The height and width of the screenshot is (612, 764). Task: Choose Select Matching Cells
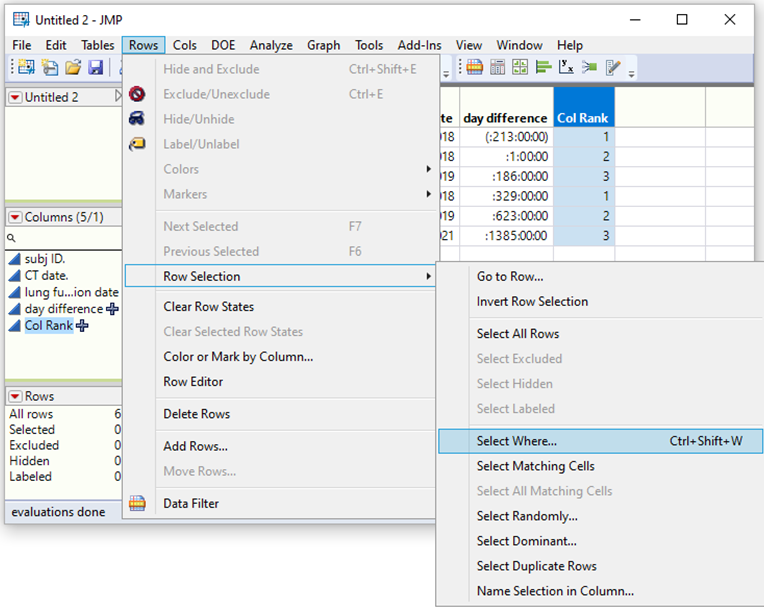[535, 466]
